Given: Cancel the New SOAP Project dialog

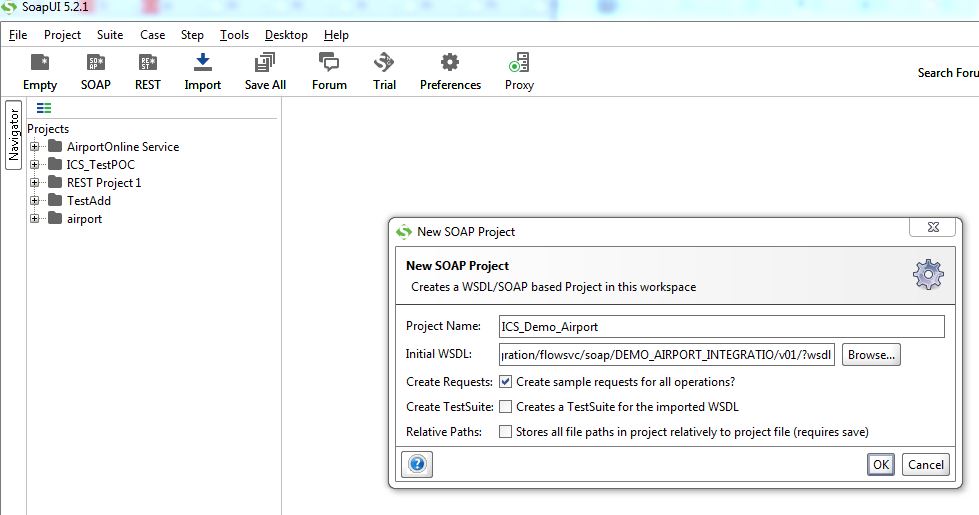Looking at the screenshot, I should click(926, 464).
